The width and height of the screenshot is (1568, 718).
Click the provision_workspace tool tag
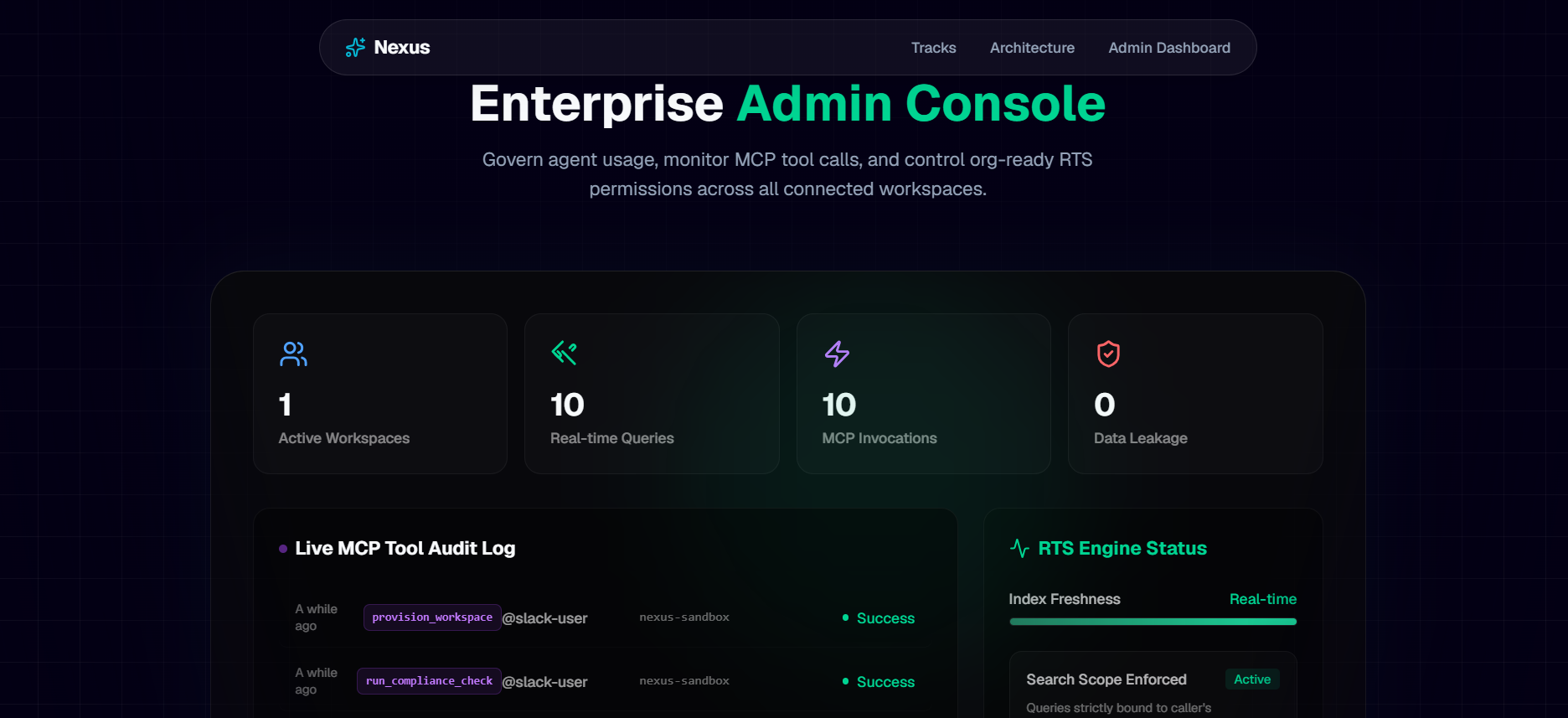[x=432, y=617]
